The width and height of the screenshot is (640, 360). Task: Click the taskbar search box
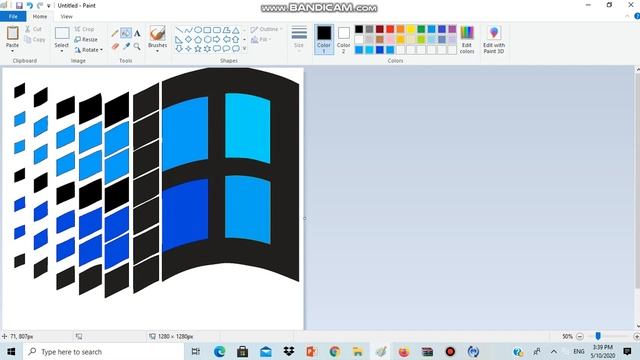(104, 351)
